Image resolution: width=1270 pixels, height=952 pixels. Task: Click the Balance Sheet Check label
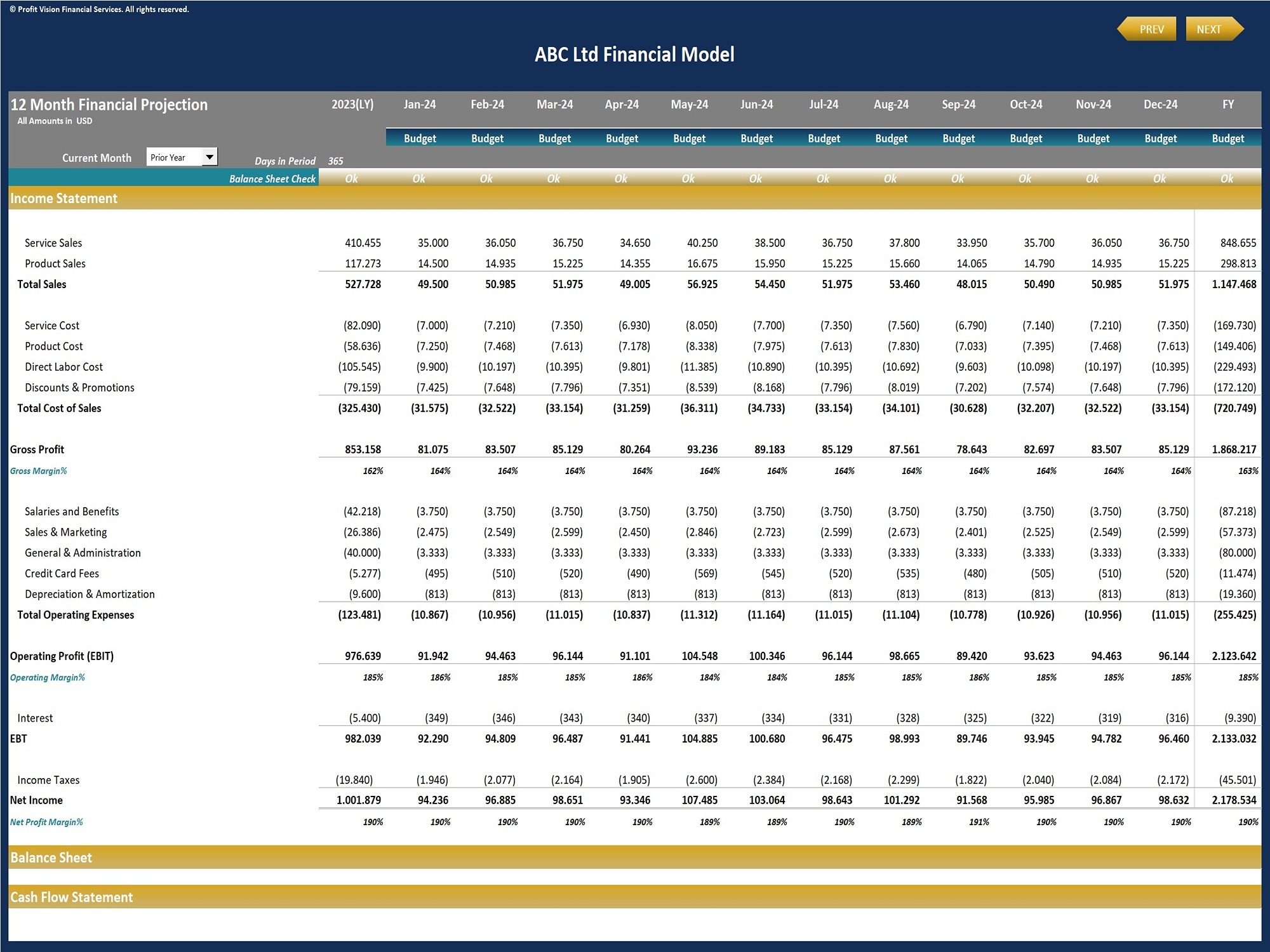pos(272,179)
